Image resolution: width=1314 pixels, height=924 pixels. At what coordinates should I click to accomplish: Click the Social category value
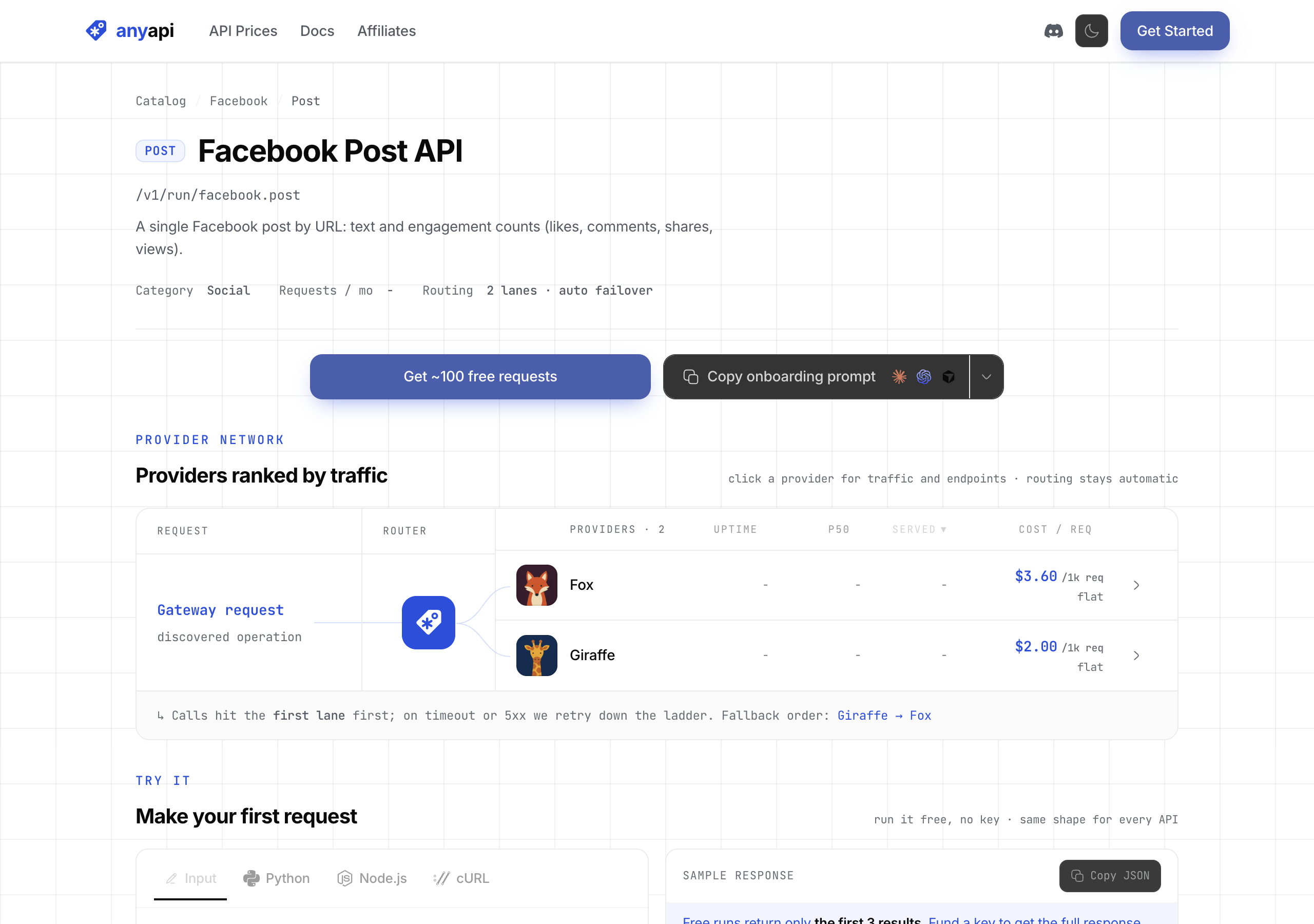click(x=228, y=291)
